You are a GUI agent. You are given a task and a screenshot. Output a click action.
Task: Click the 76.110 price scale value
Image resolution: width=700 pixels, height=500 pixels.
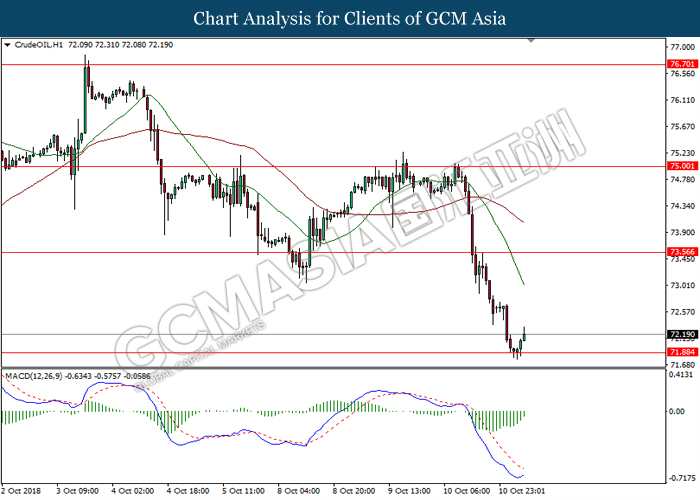coord(683,100)
